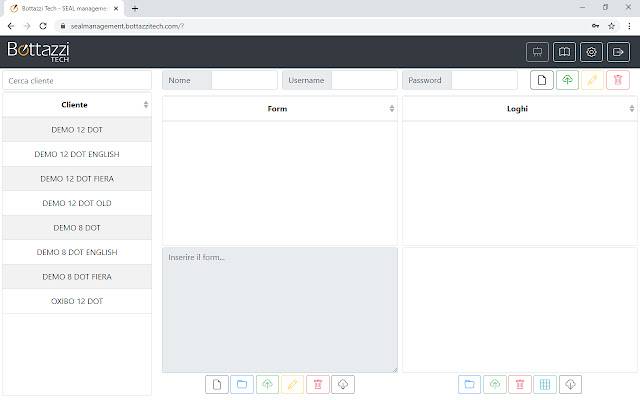This screenshot has width=640, height=400.
Task: Open the manual book icon in header
Action: (x=564, y=52)
